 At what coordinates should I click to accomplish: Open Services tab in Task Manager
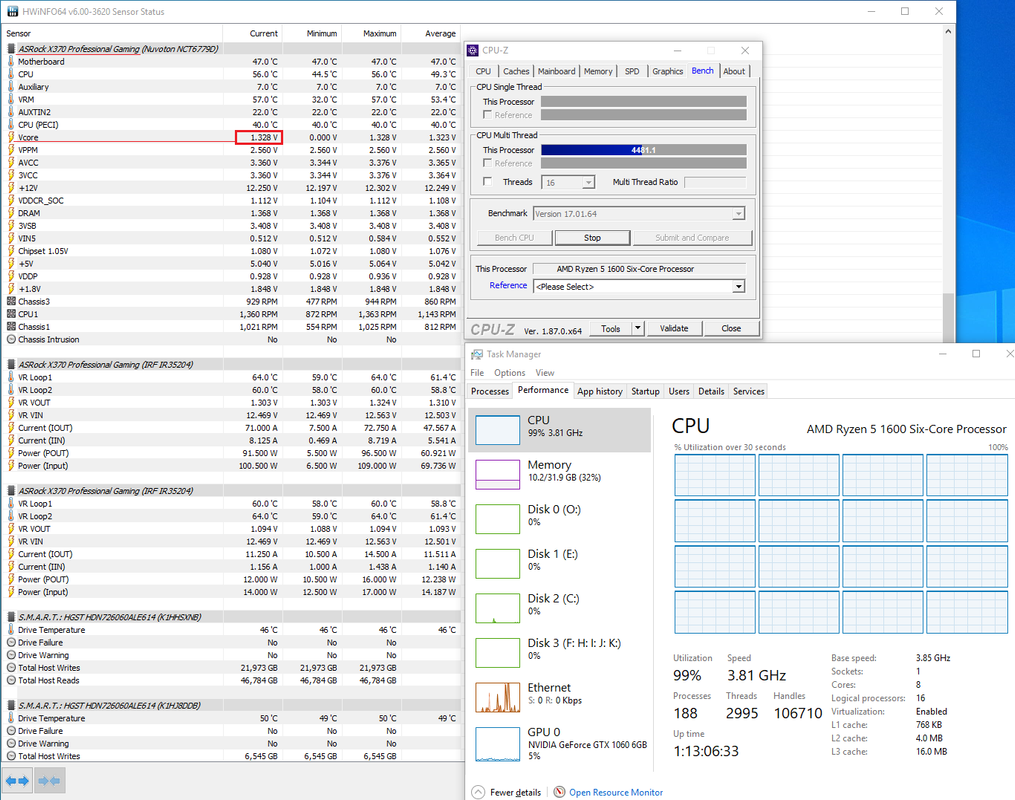click(749, 392)
